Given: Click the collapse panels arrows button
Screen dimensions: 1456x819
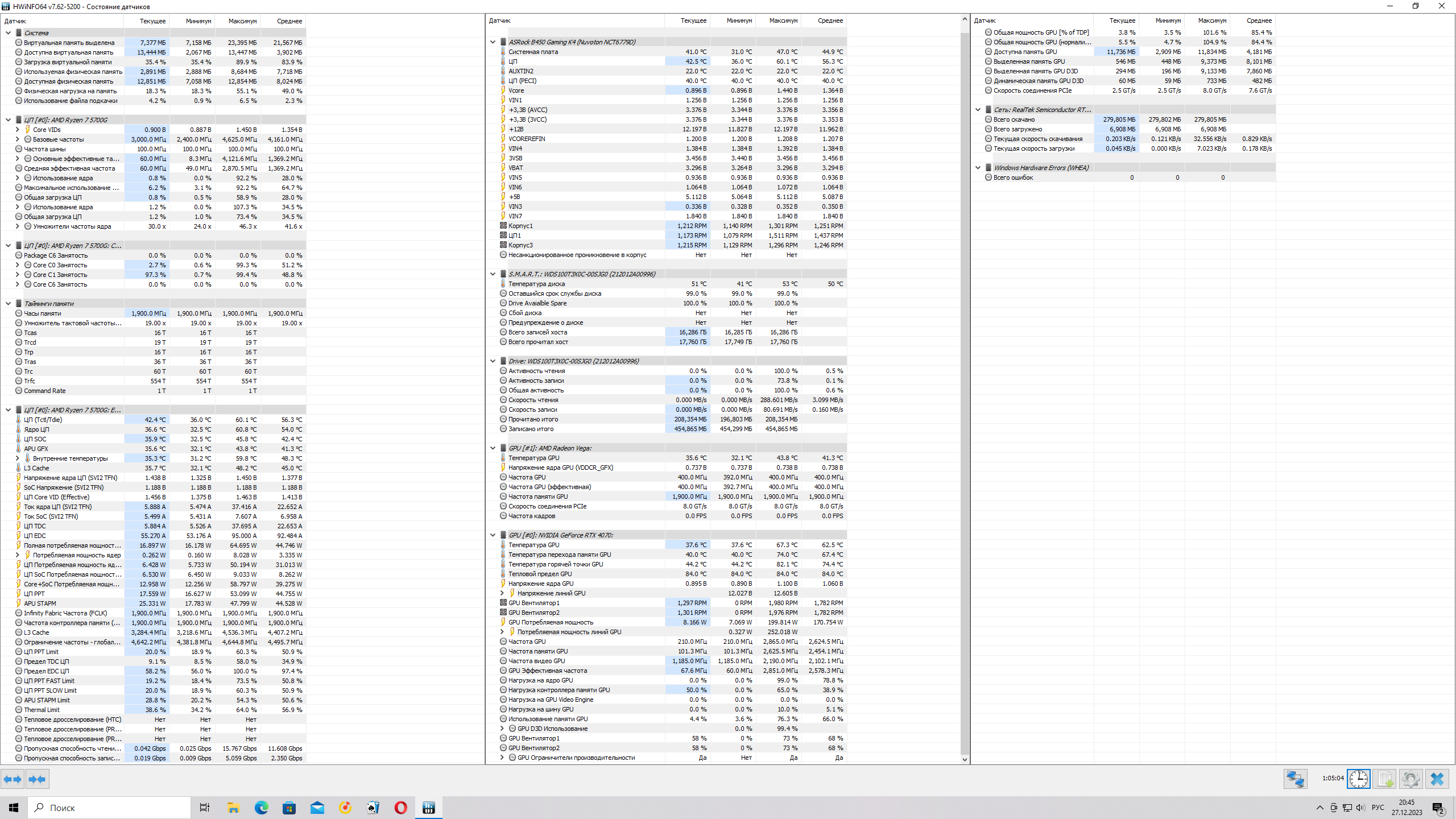Looking at the screenshot, I should (x=38, y=779).
